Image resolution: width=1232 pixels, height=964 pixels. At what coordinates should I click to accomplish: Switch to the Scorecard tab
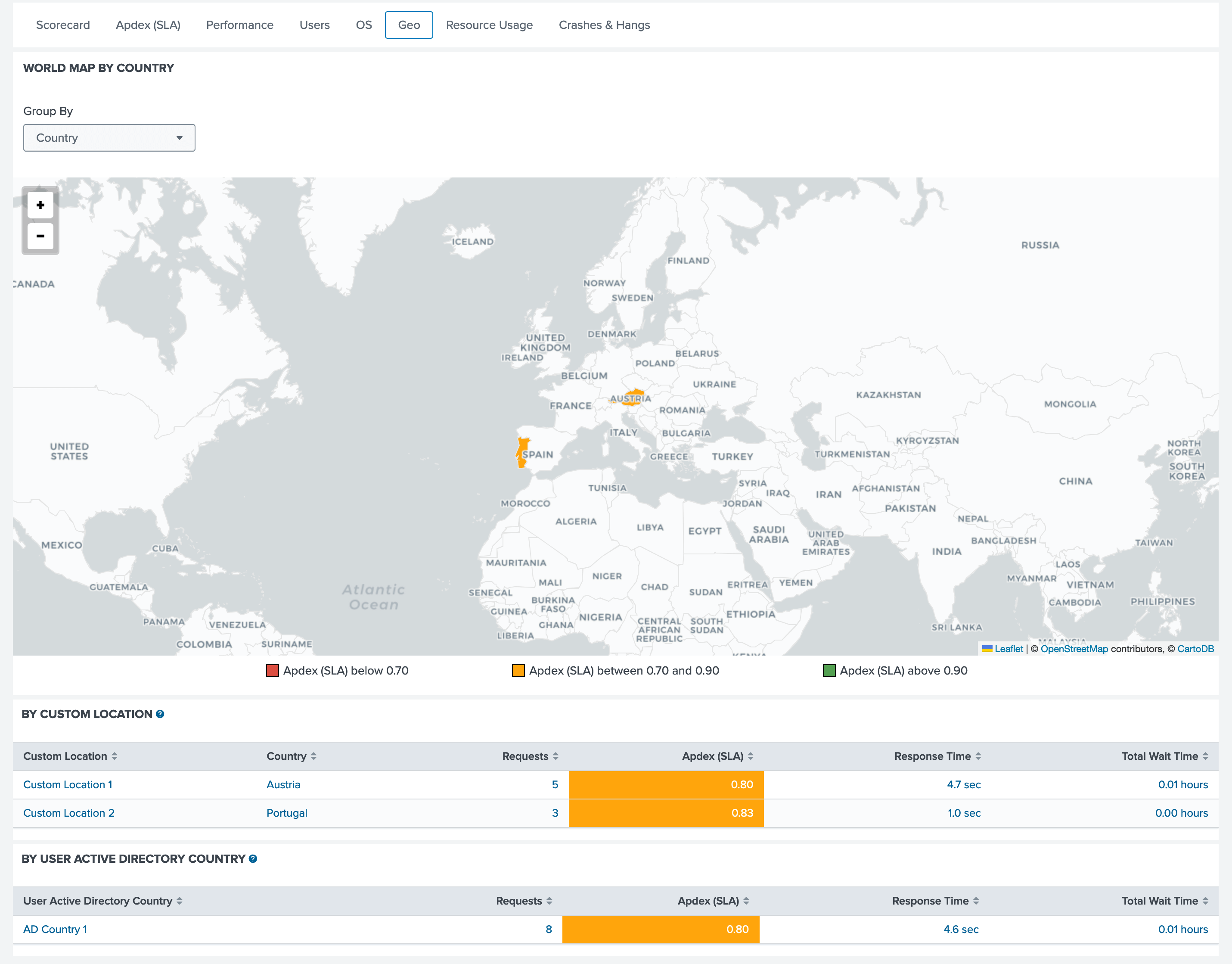[x=62, y=25]
